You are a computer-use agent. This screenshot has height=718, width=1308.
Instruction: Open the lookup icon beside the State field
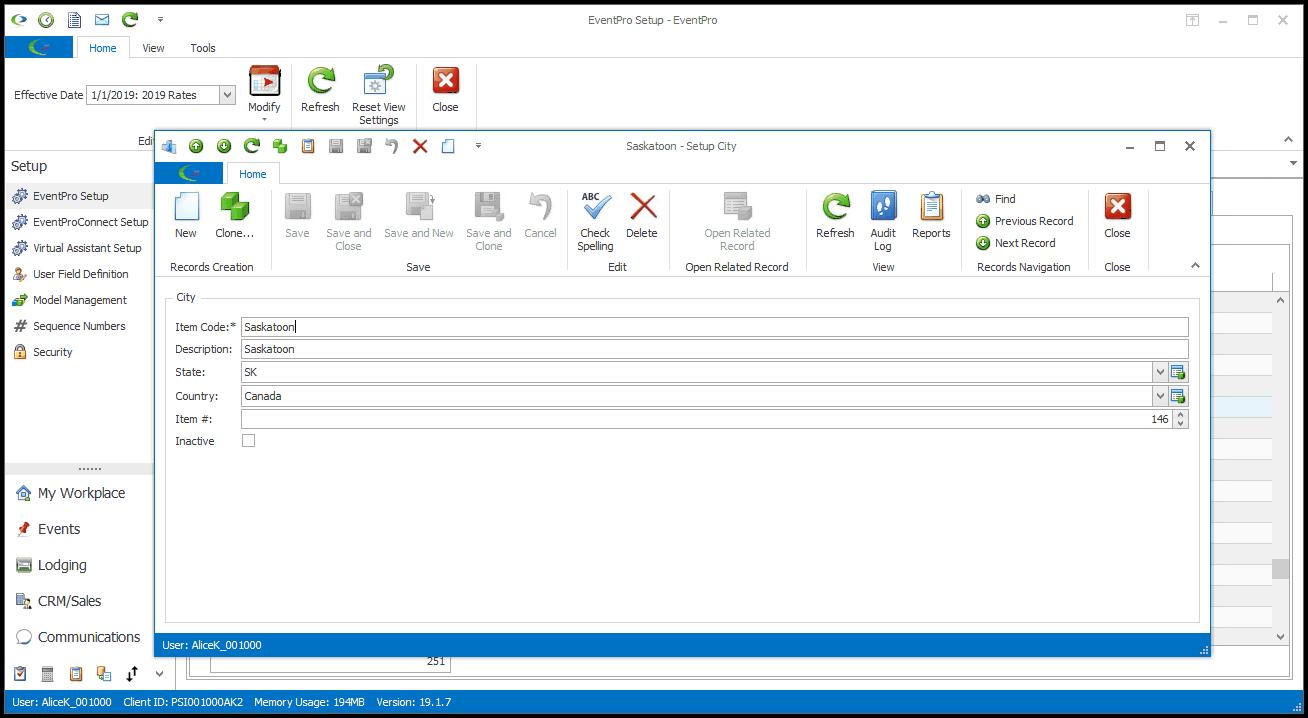point(1179,372)
